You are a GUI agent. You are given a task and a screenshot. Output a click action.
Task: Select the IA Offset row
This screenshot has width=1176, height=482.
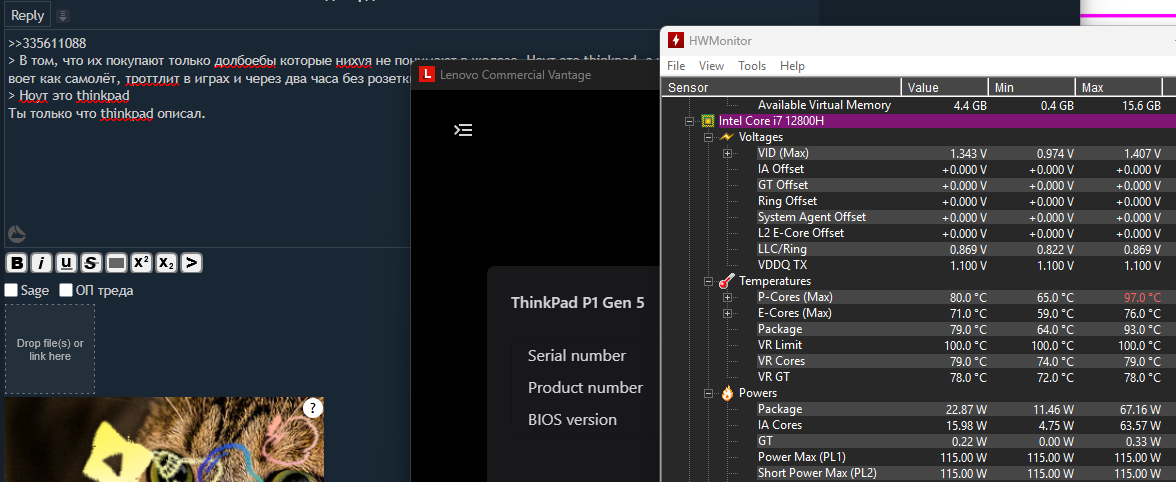point(919,169)
